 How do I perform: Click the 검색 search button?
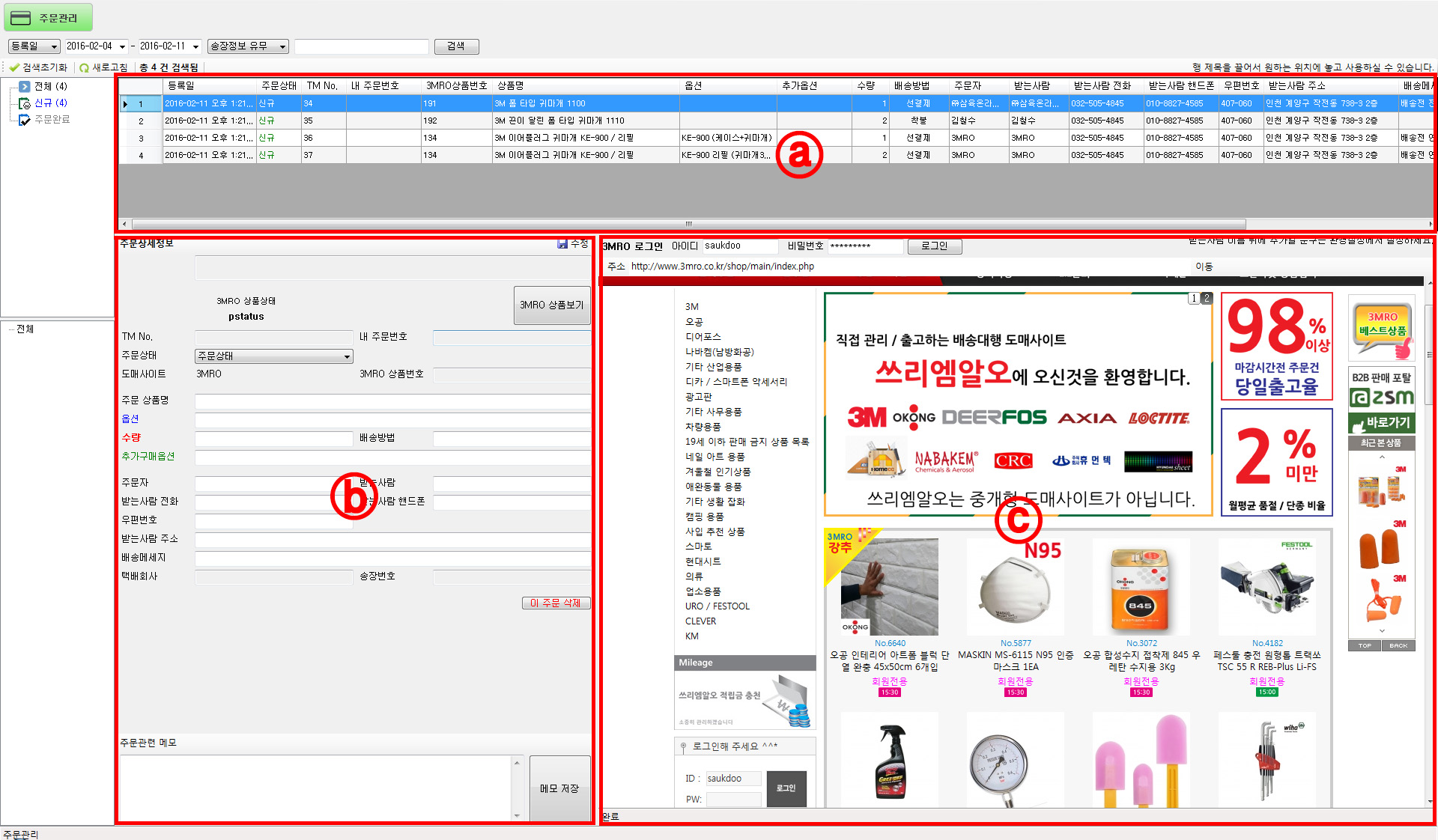point(456,46)
